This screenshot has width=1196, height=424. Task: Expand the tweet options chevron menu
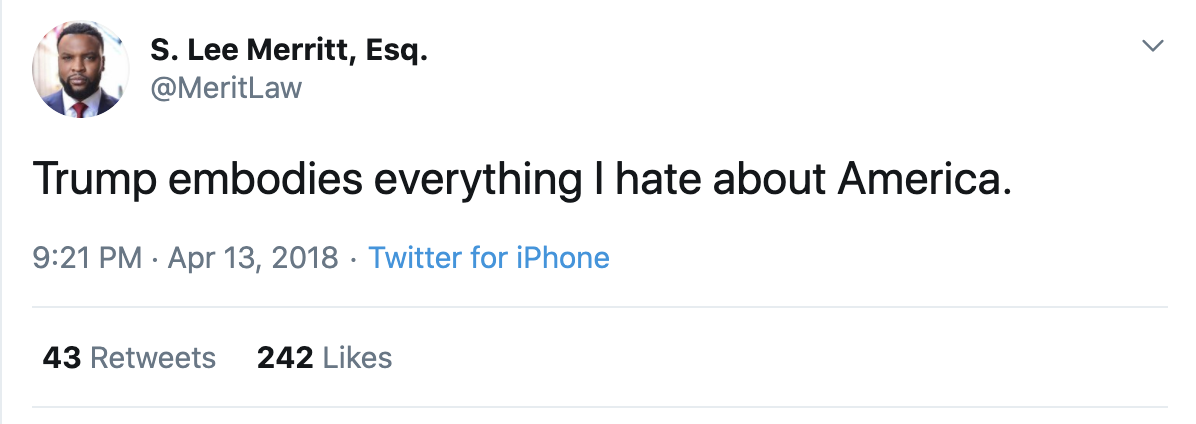(x=1153, y=46)
